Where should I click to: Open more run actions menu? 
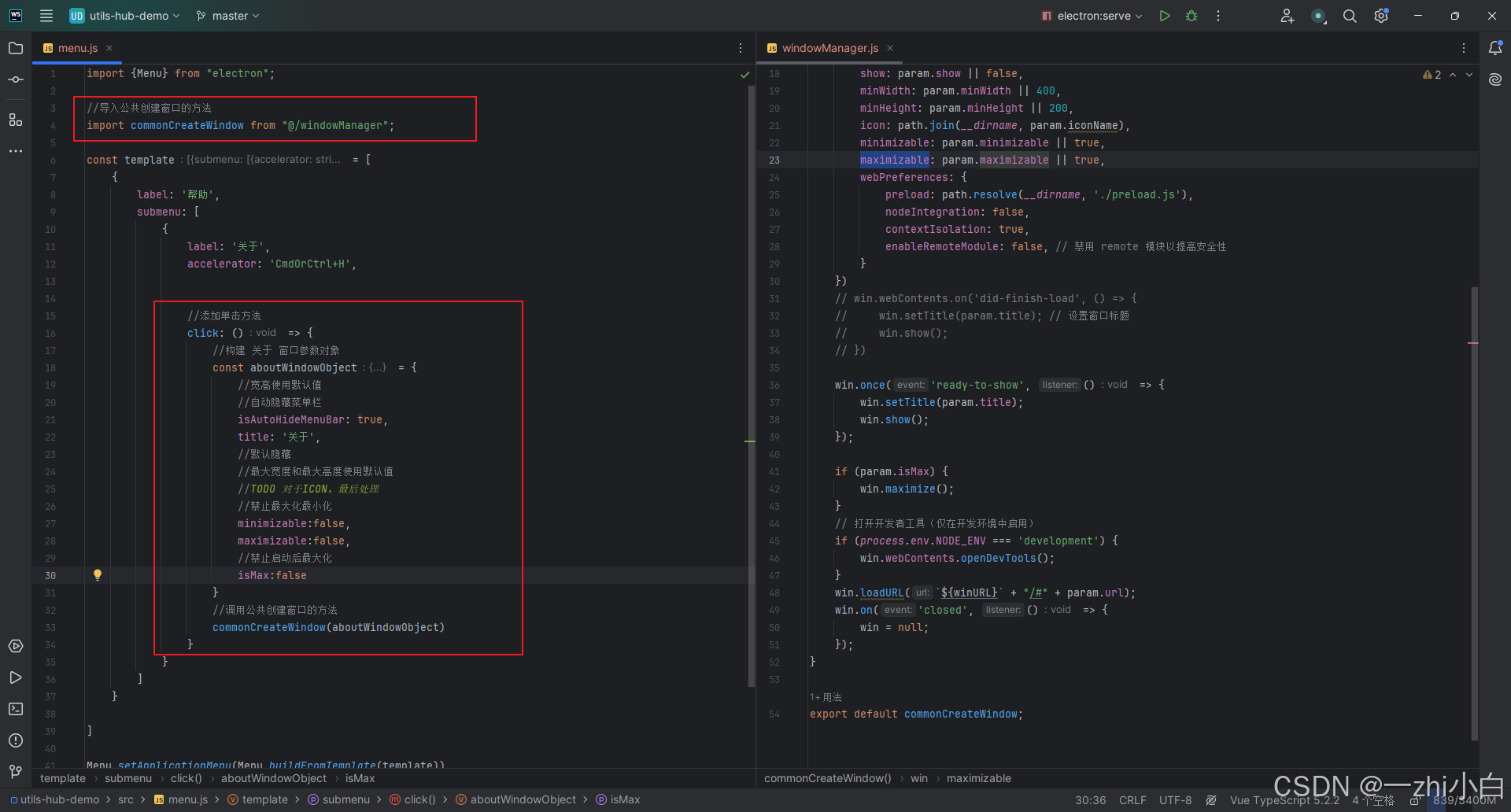coord(1218,16)
